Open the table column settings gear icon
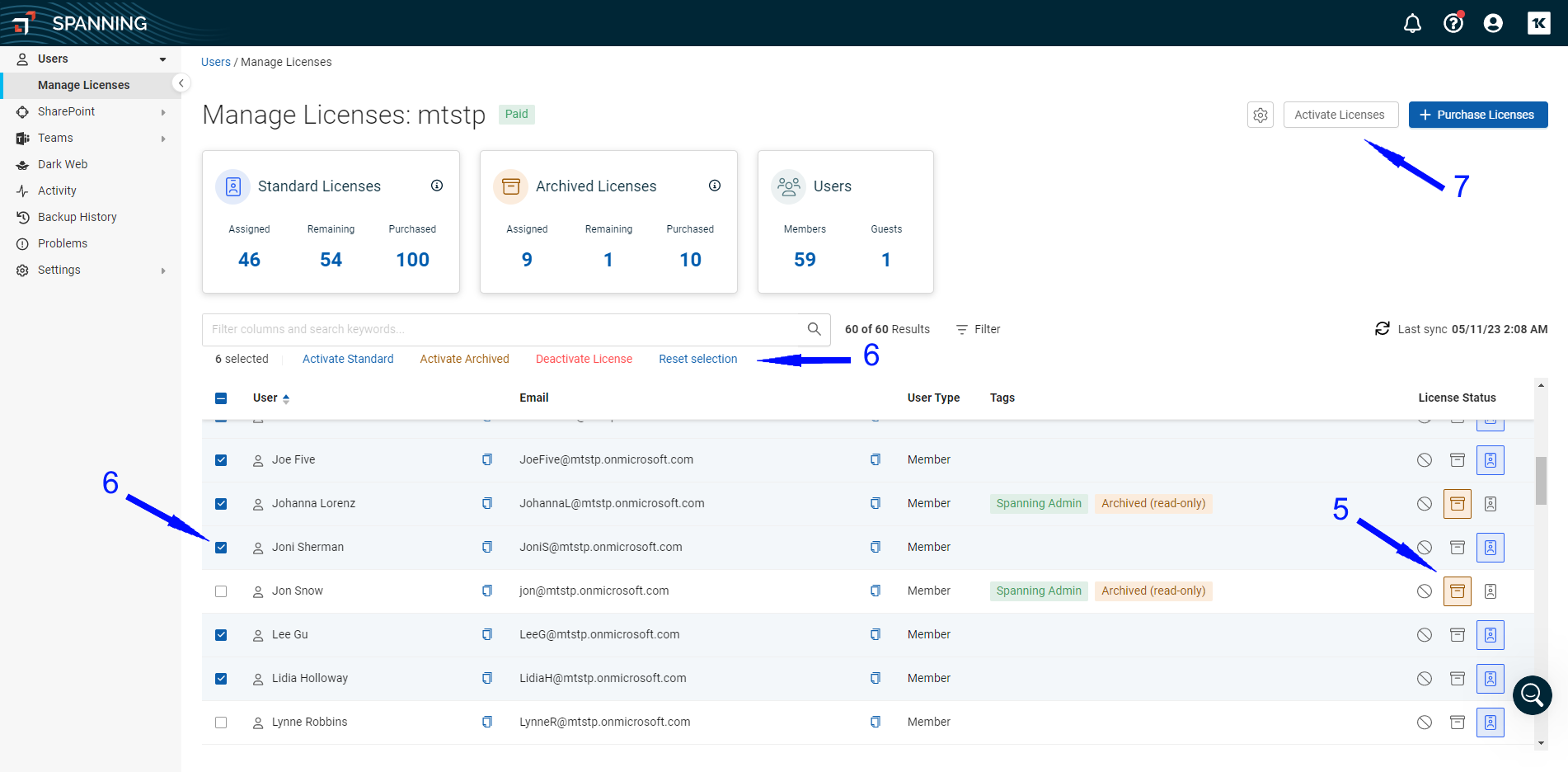The width and height of the screenshot is (1568, 772). [1260, 115]
